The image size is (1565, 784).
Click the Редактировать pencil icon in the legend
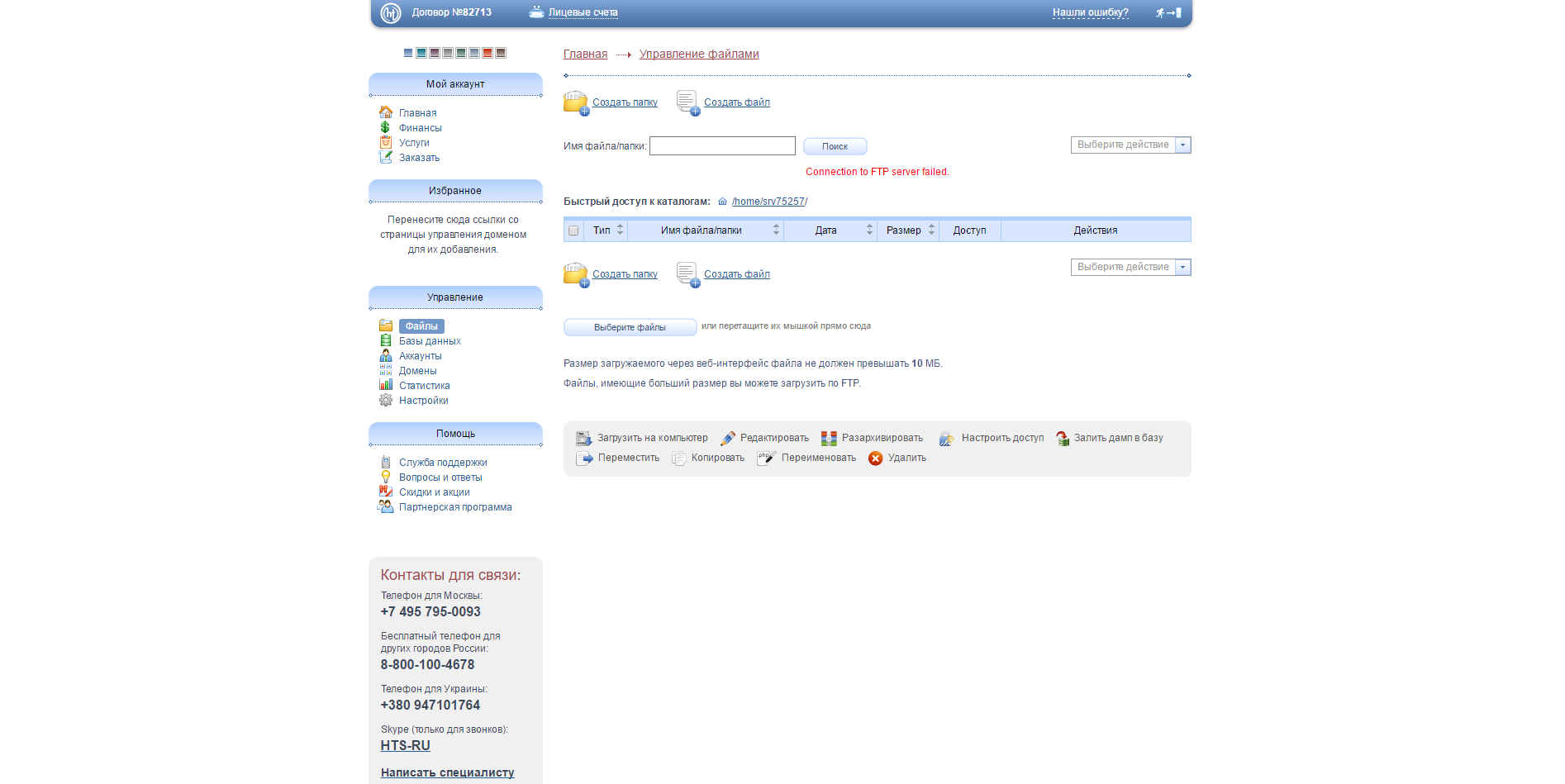(x=728, y=439)
